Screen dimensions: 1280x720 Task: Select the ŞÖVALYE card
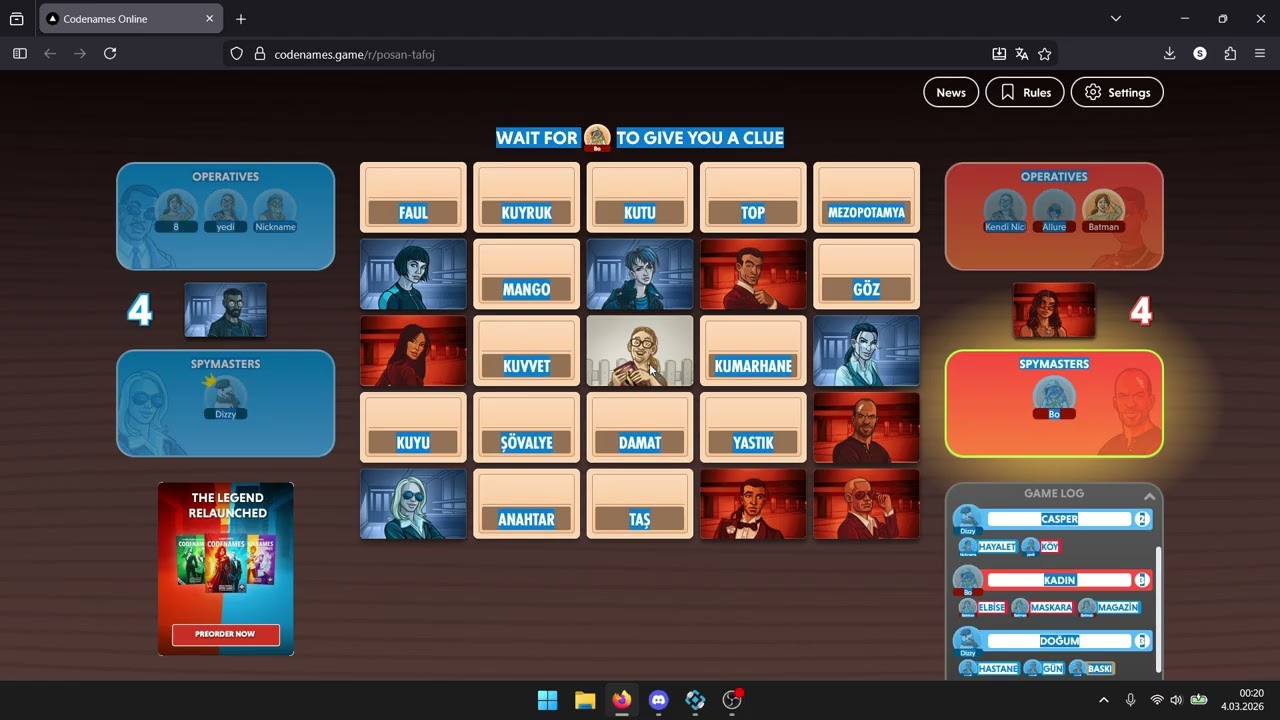coord(526,428)
